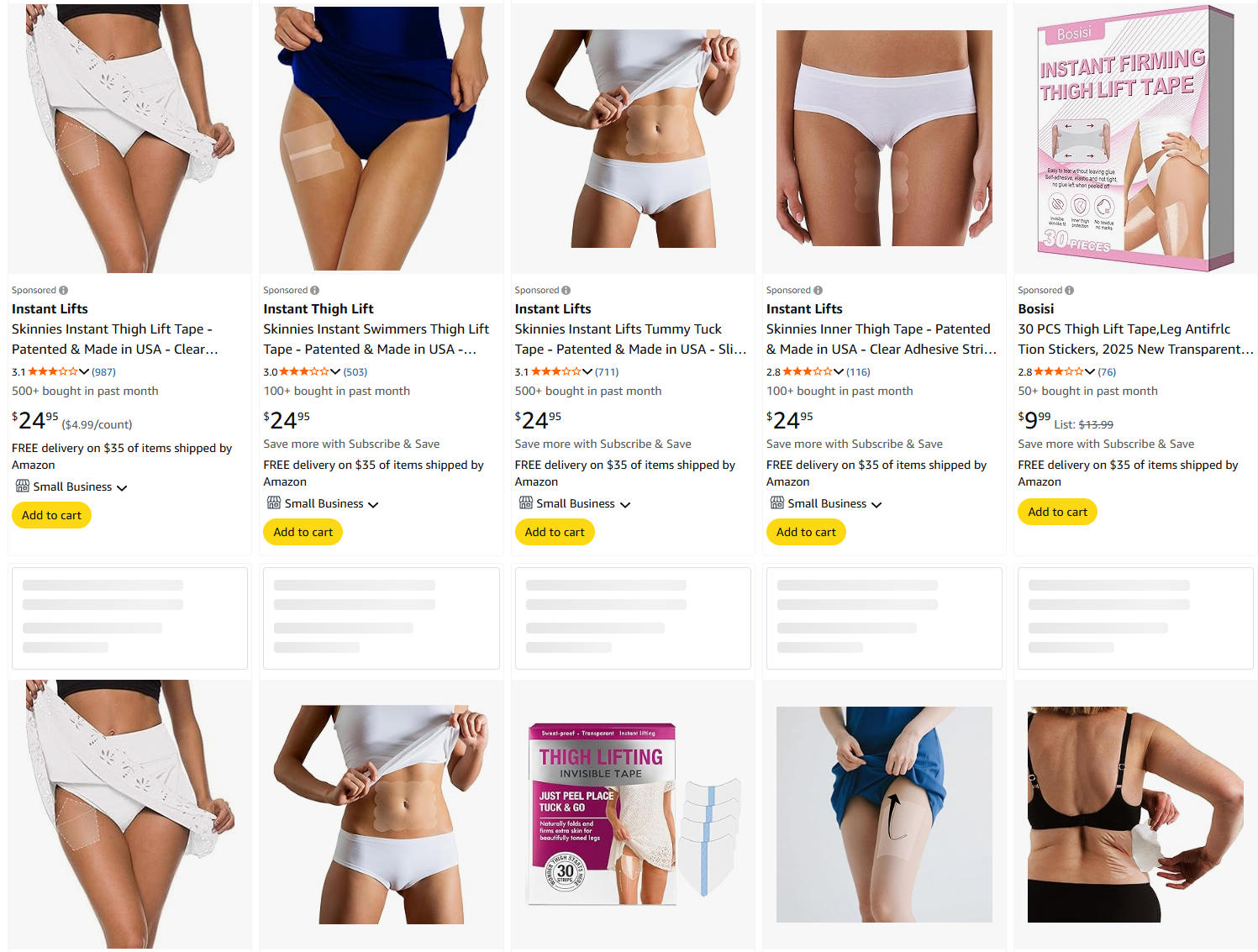
Task: Click Sponsored info icon on first Skinnies listing
Action: [x=63, y=291]
